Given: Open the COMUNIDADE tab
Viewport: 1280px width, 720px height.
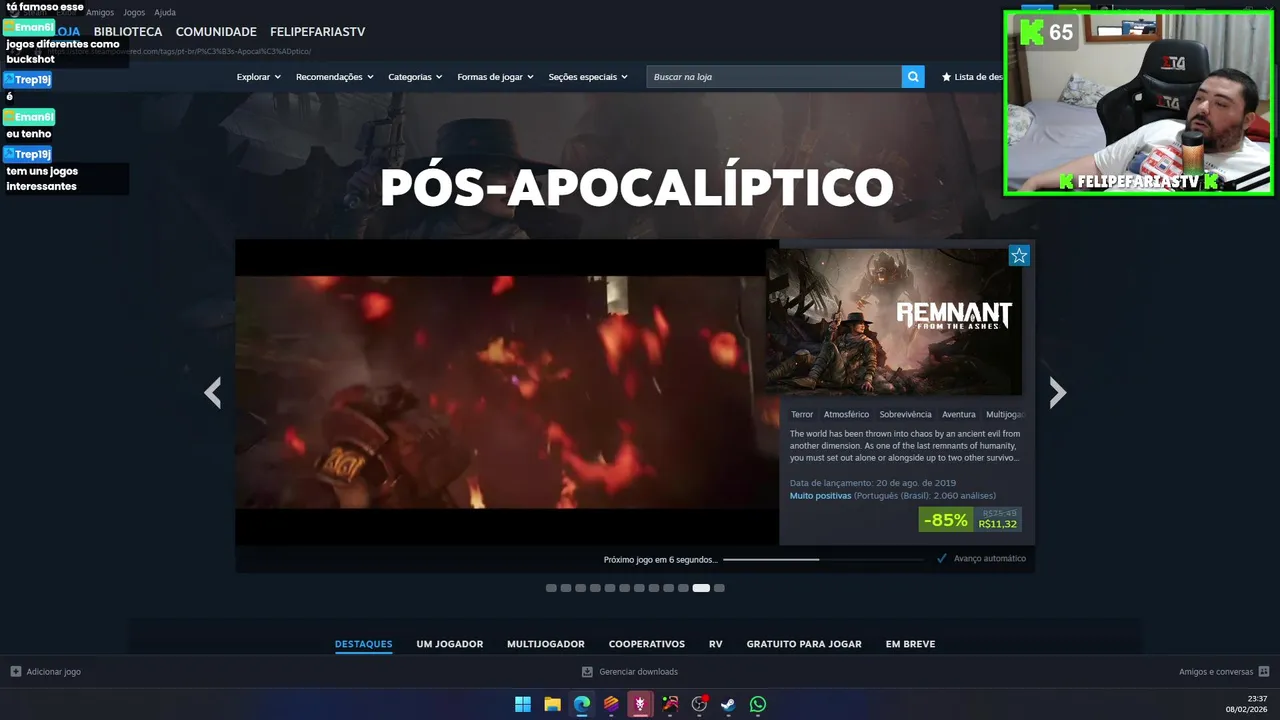Looking at the screenshot, I should click(216, 32).
